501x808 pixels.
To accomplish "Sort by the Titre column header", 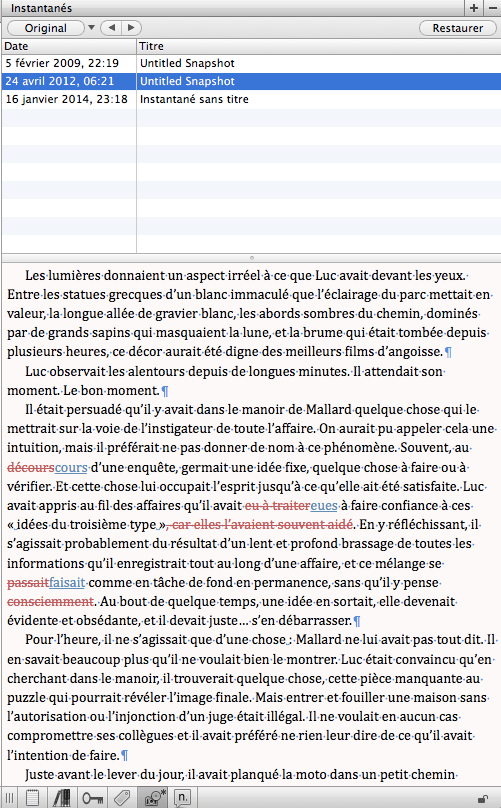I will (x=319, y=46).
